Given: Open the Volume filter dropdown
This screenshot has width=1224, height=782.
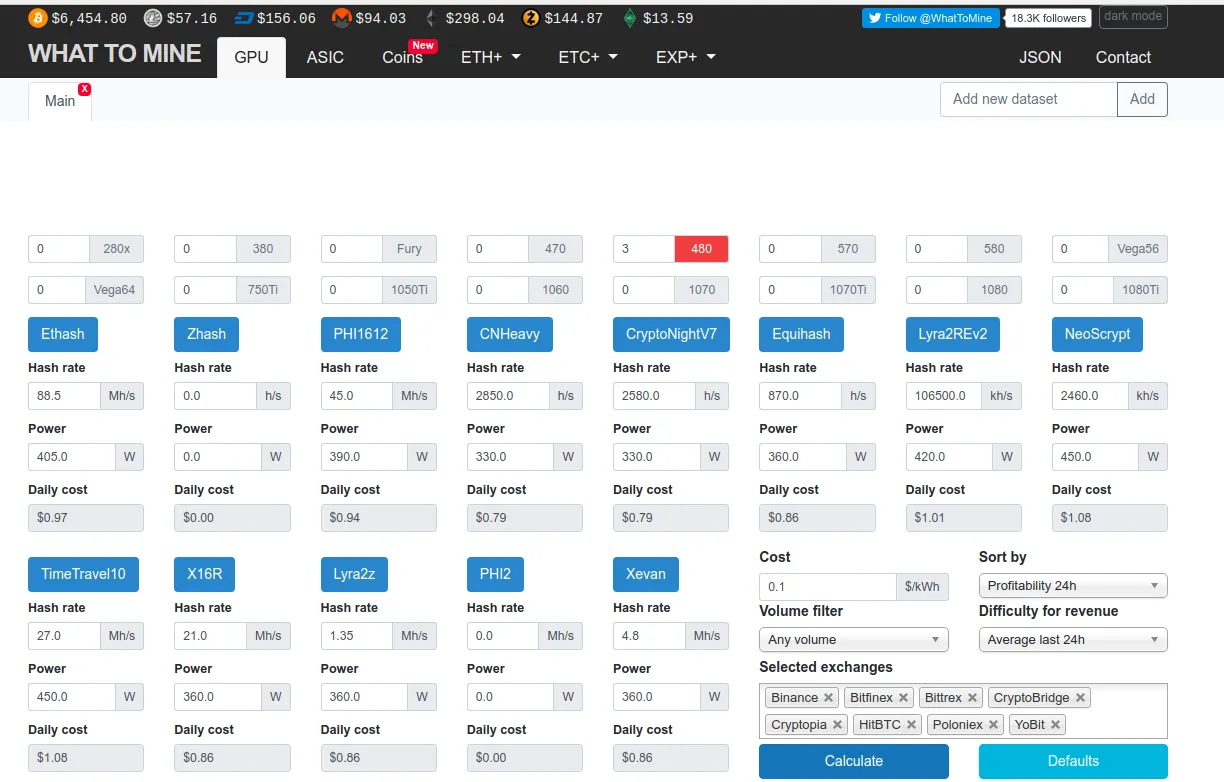Looking at the screenshot, I should tap(853, 639).
